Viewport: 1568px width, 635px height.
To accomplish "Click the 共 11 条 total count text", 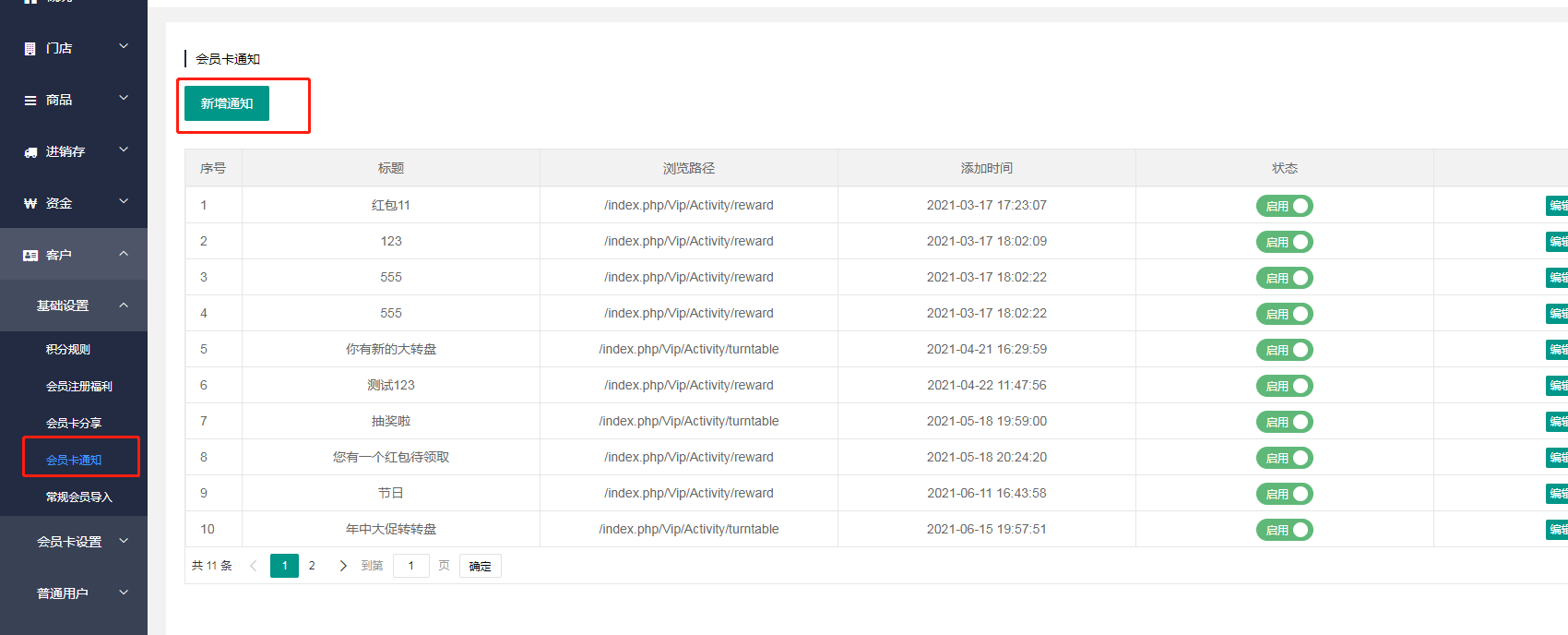I will [x=212, y=566].
